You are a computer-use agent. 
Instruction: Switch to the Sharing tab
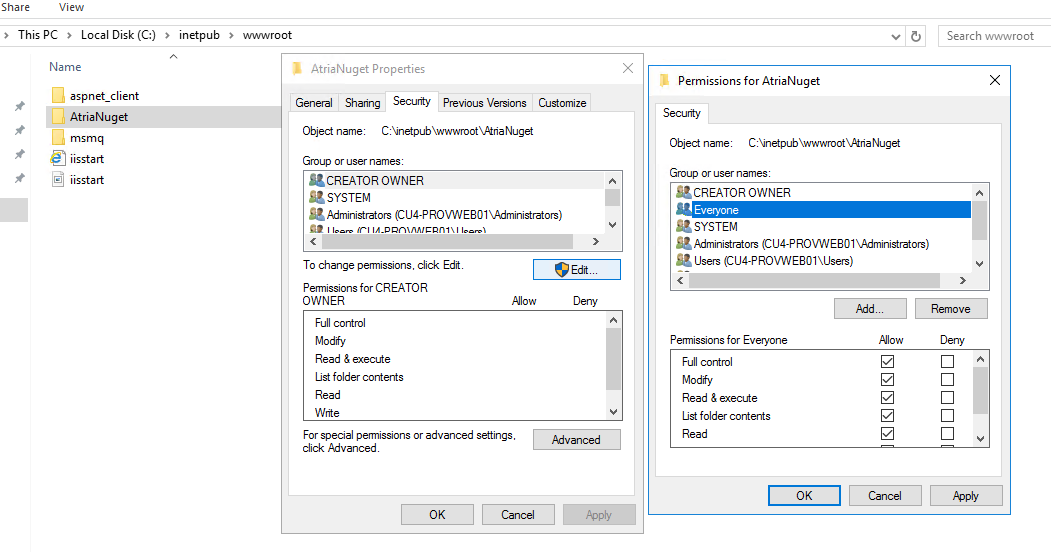pos(363,102)
